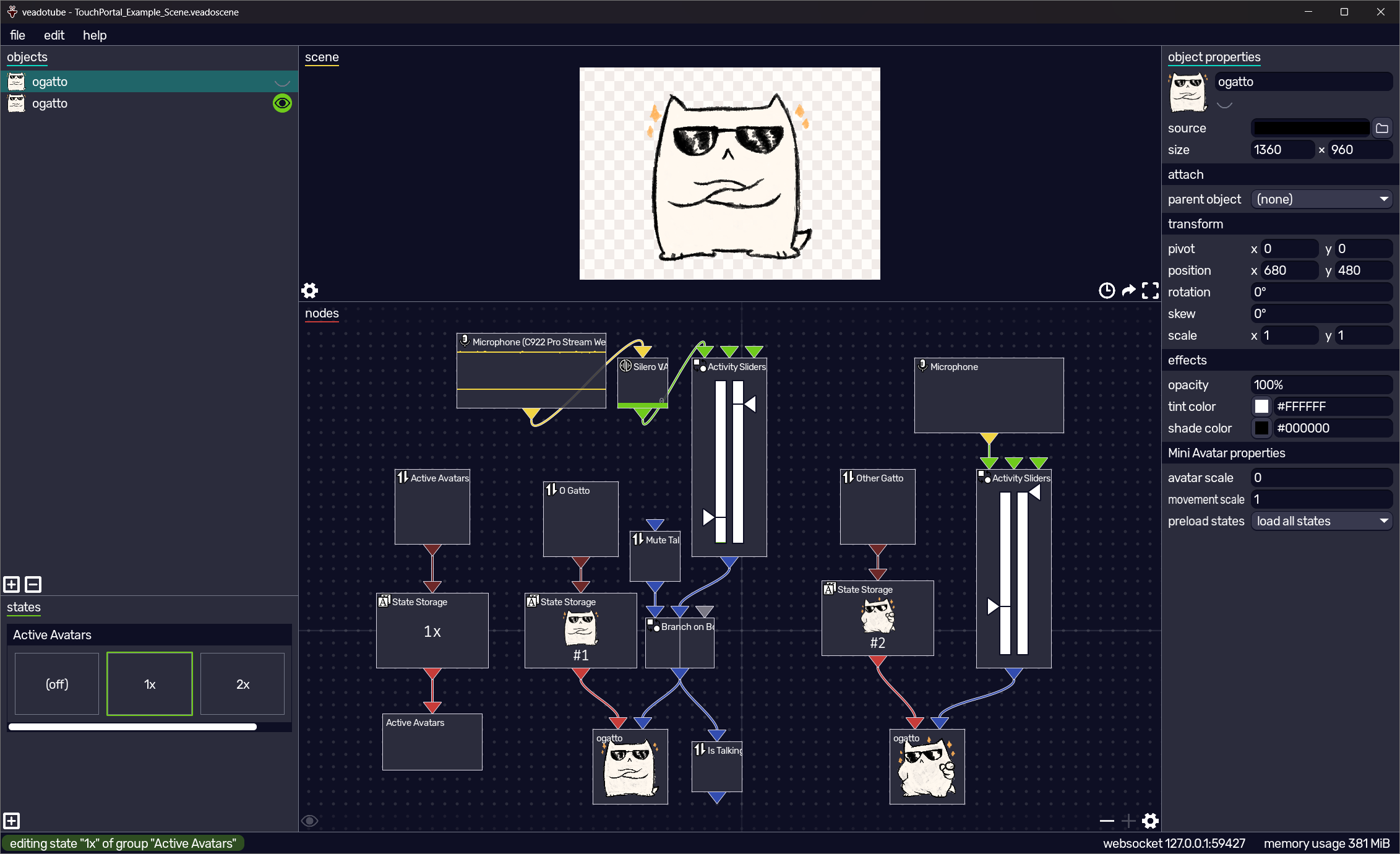Toggle visibility icon under ogatto name field
The width and height of the screenshot is (1400, 854).
point(1224,105)
